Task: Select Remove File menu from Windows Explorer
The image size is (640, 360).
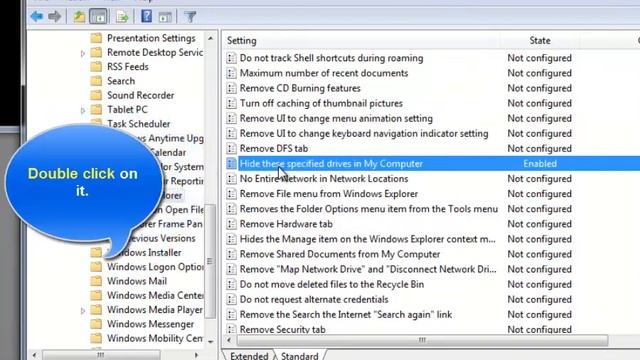Action: 329,194
